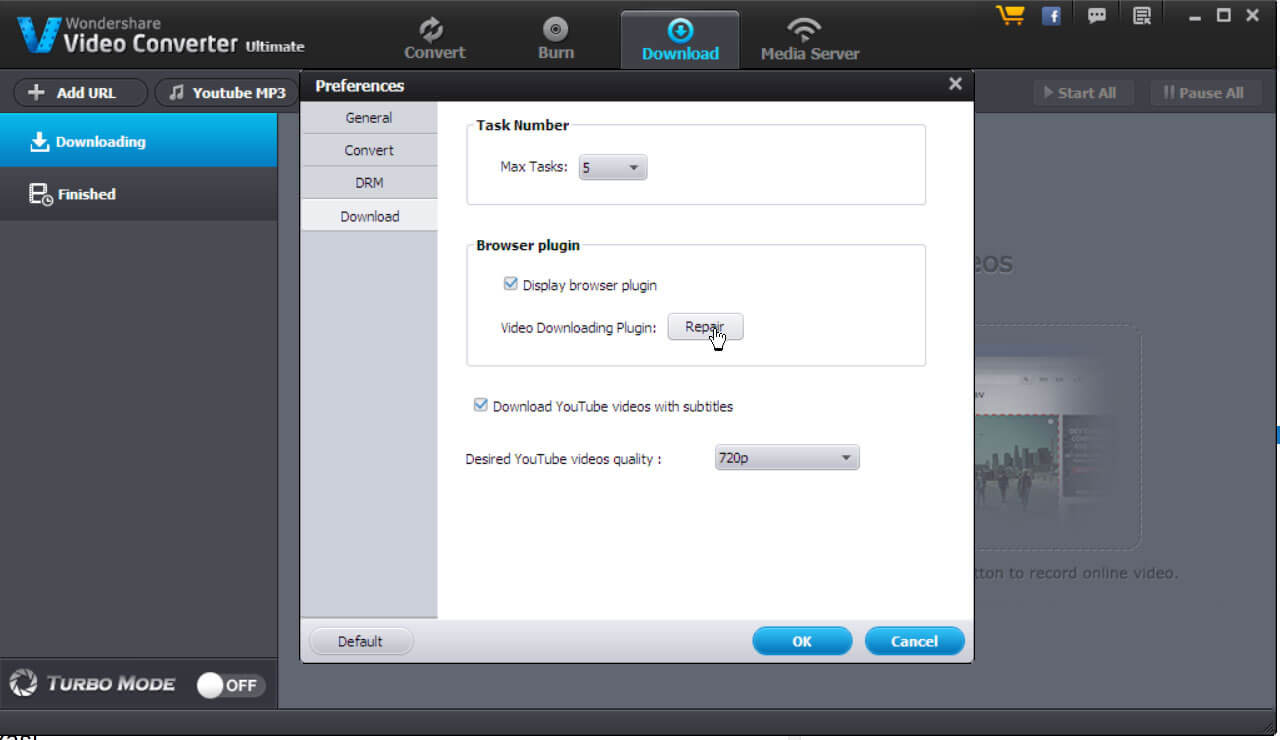Open the registration list icon
Image resolution: width=1280 pixels, height=740 pixels.
tap(1142, 15)
